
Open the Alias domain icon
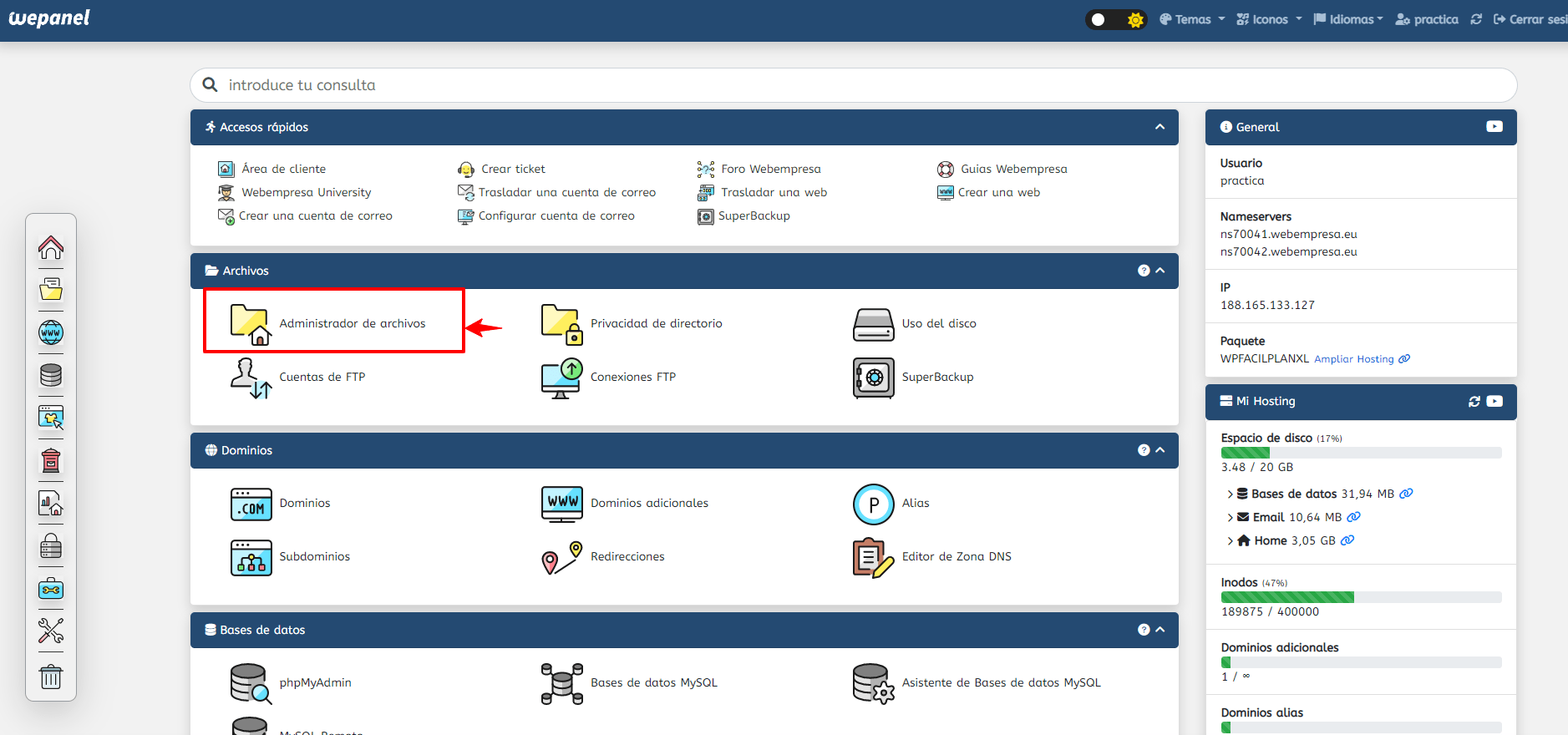tap(873, 504)
